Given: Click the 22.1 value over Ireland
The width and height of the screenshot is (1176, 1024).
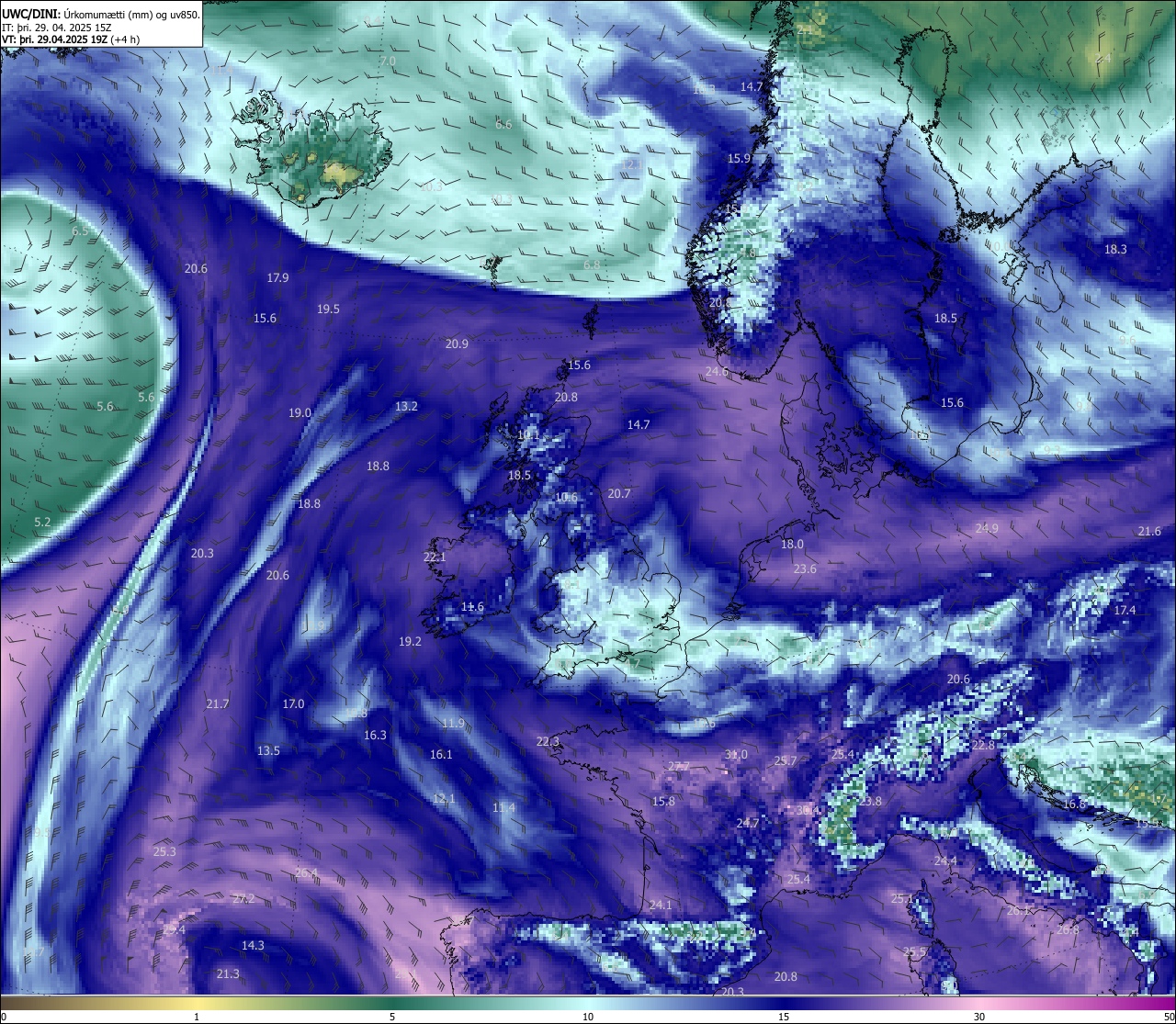Looking at the screenshot, I should pos(435,557).
